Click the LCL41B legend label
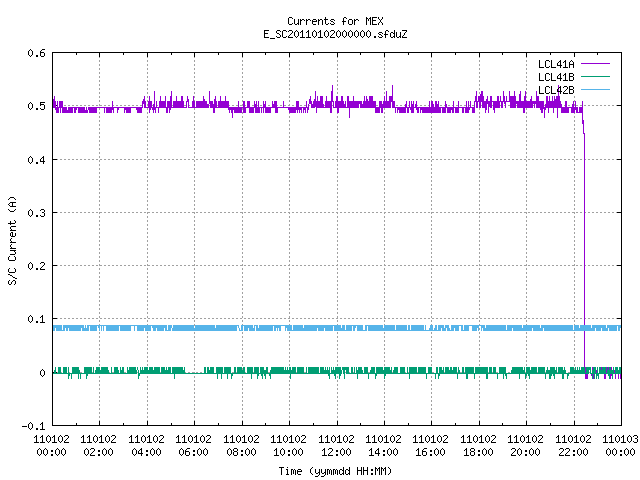 point(556,77)
